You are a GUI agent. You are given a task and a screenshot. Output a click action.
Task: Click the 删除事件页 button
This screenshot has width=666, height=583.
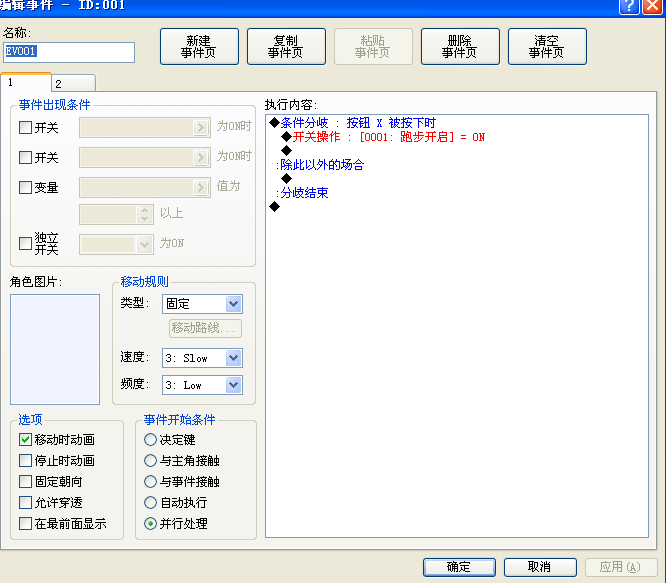(x=460, y=47)
